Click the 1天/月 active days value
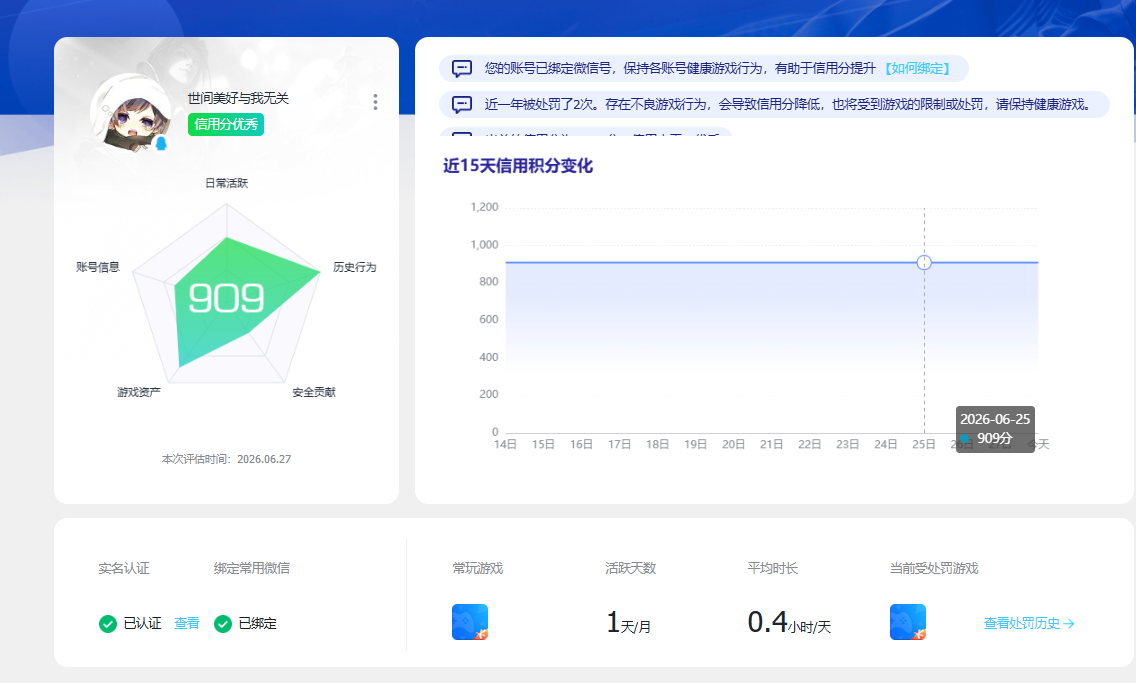The image size is (1136, 683). pyautogui.click(x=628, y=622)
